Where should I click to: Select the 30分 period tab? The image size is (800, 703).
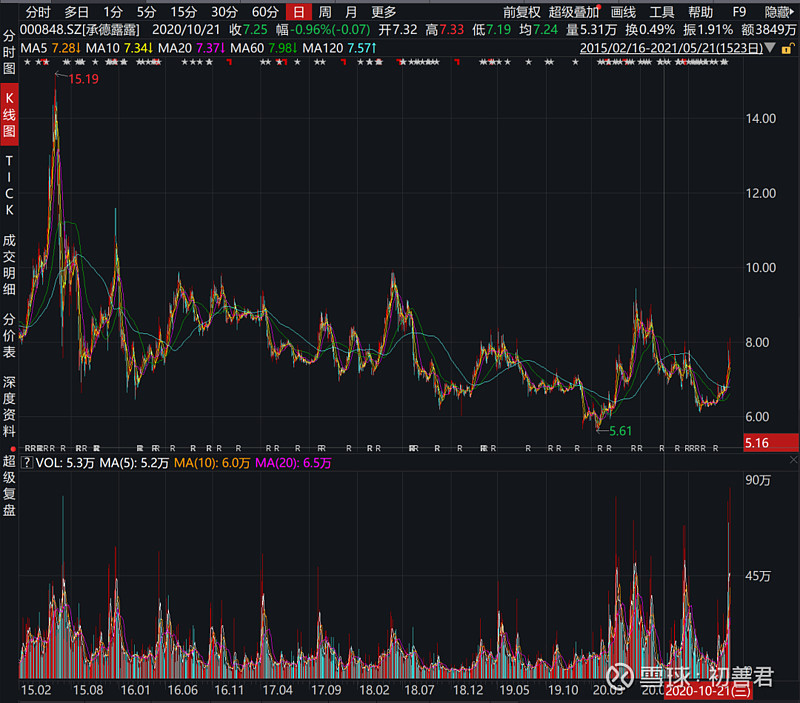pos(224,12)
